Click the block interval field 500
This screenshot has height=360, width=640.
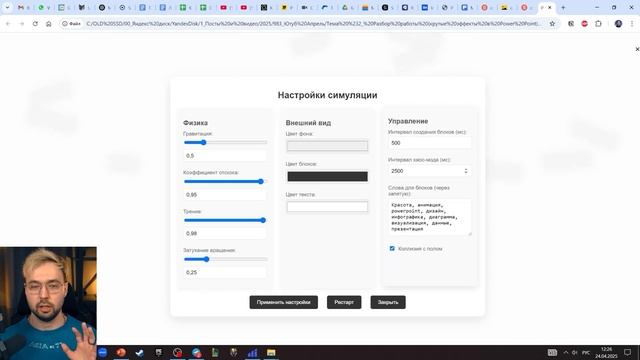[429, 143]
